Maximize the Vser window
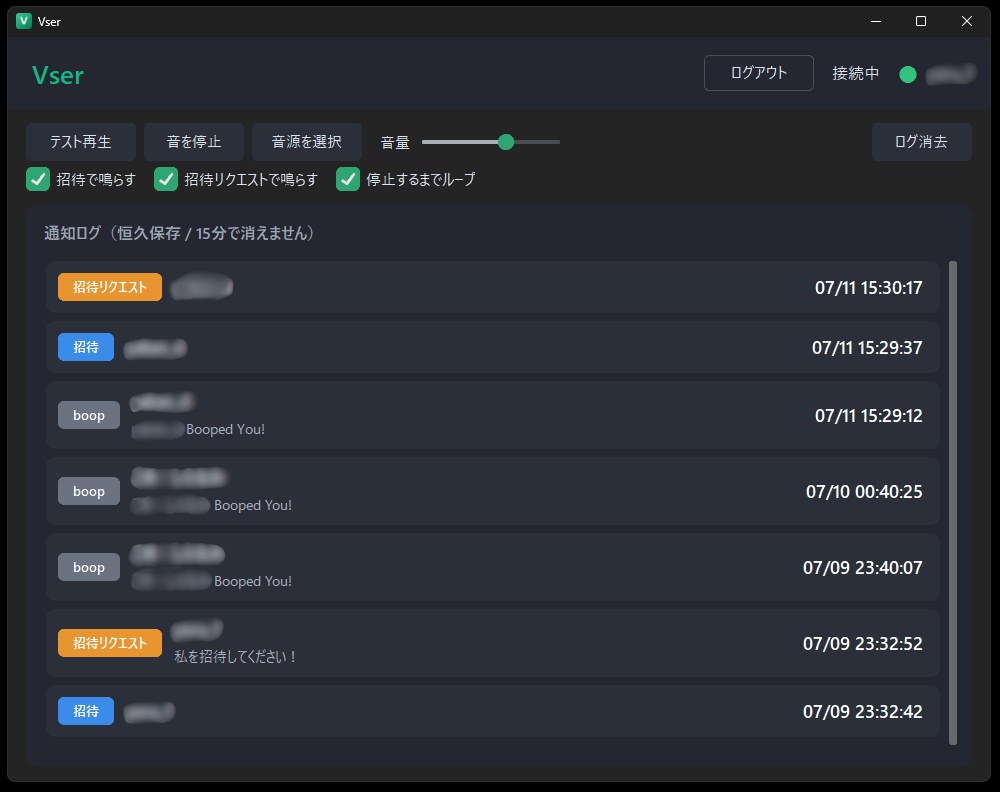The width and height of the screenshot is (1000, 792). (x=920, y=21)
